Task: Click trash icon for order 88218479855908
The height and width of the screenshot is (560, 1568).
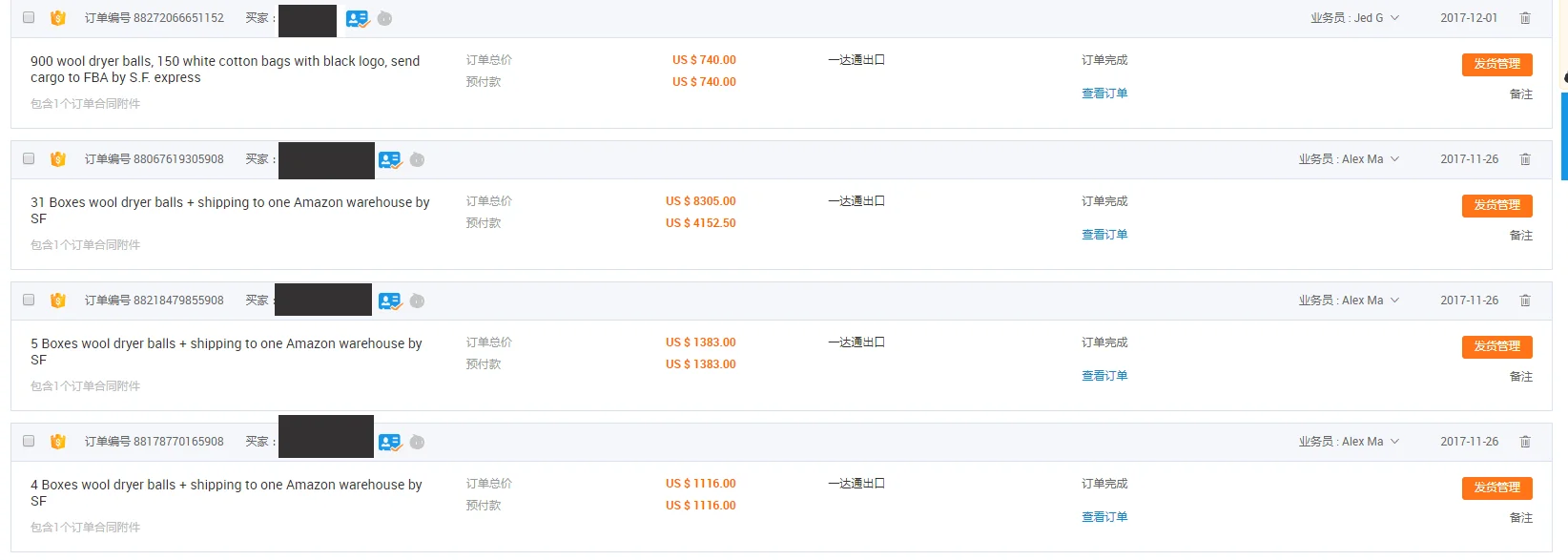Action: coord(1525,301)
